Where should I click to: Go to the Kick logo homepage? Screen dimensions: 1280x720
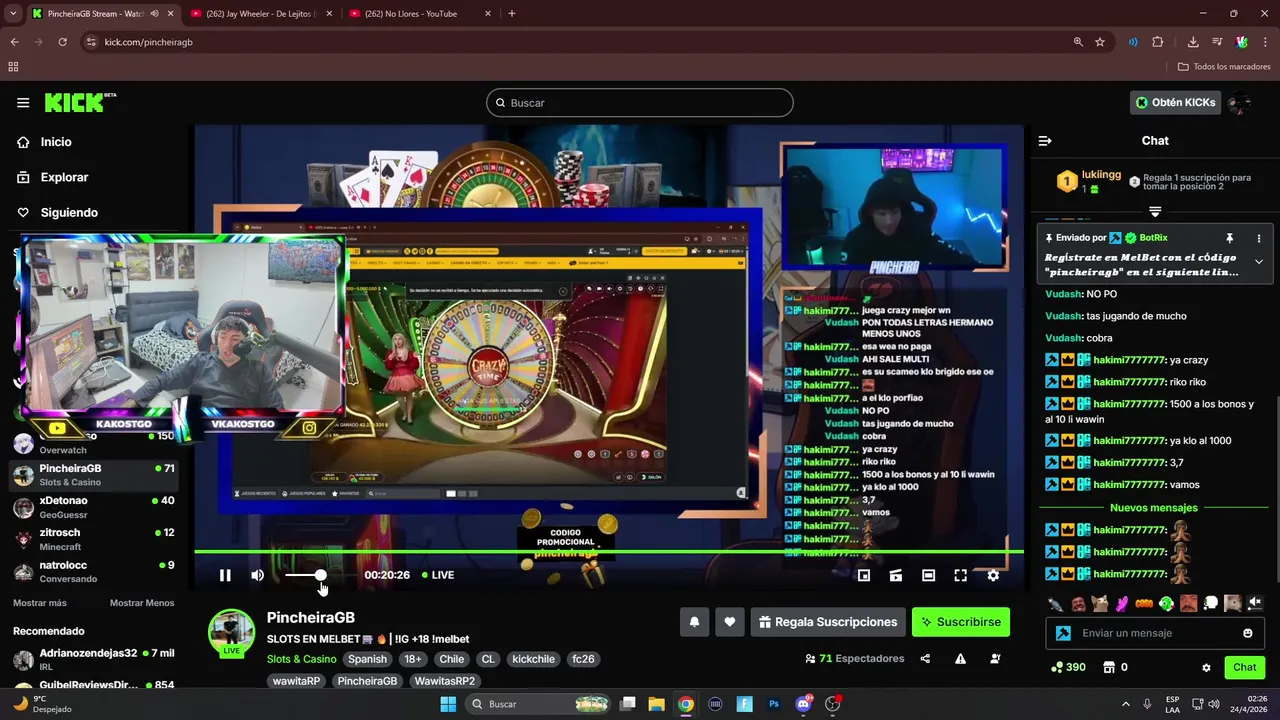[x=80, y=102]
